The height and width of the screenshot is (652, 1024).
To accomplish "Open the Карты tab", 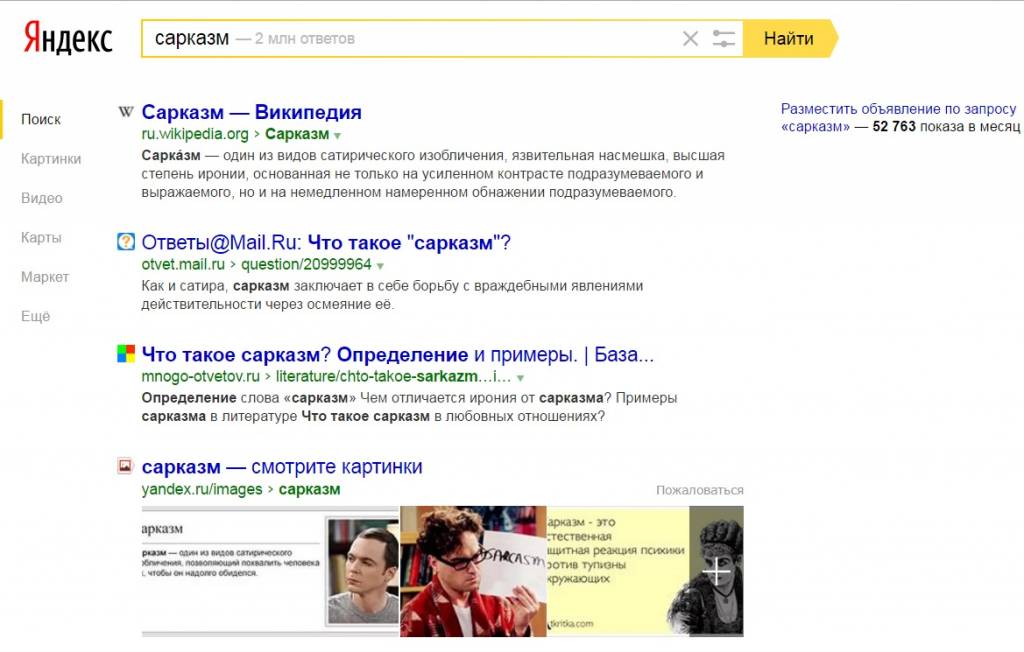I will (41, 237).
